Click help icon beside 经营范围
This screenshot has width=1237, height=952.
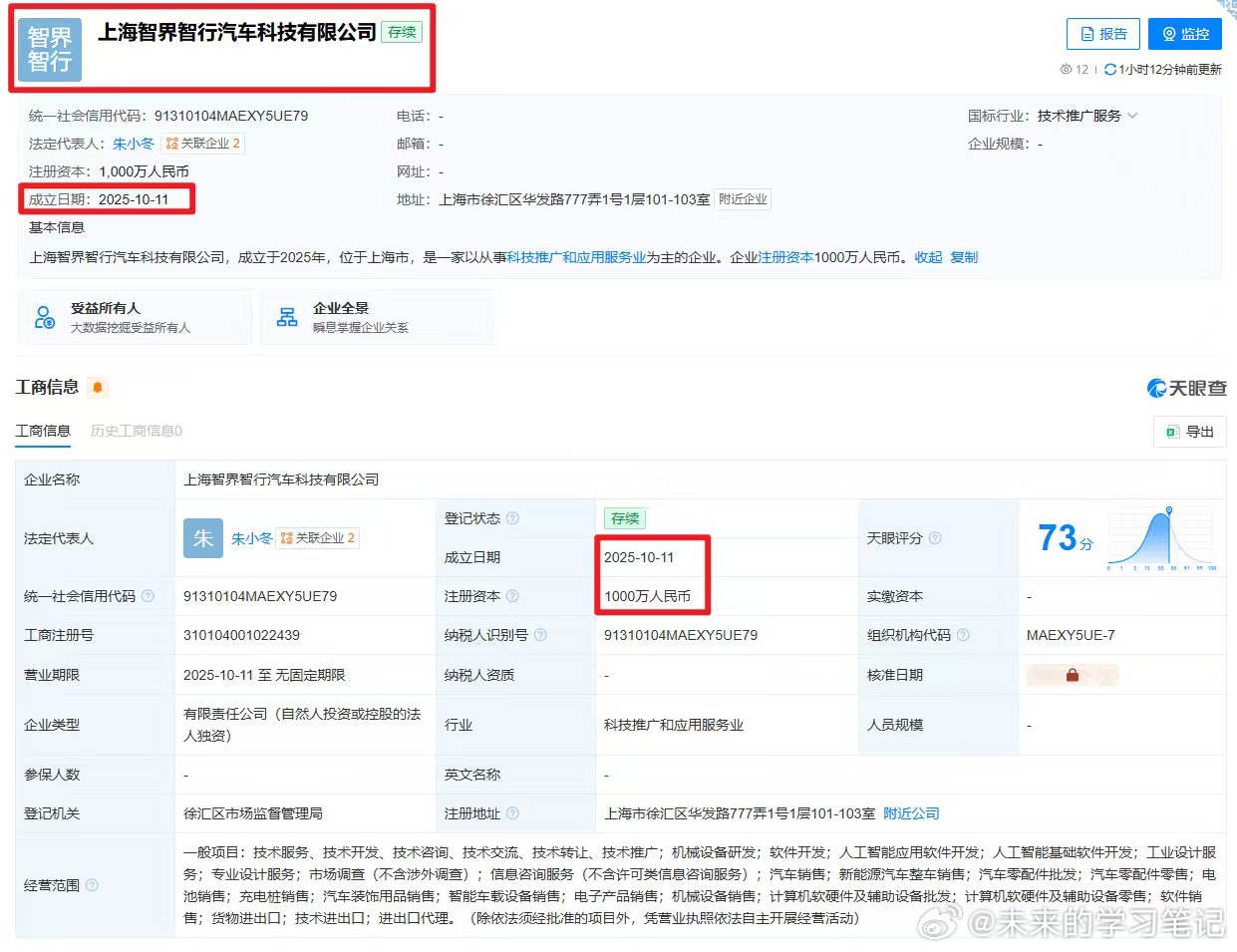pyautogui.click(x=92, y=885)
